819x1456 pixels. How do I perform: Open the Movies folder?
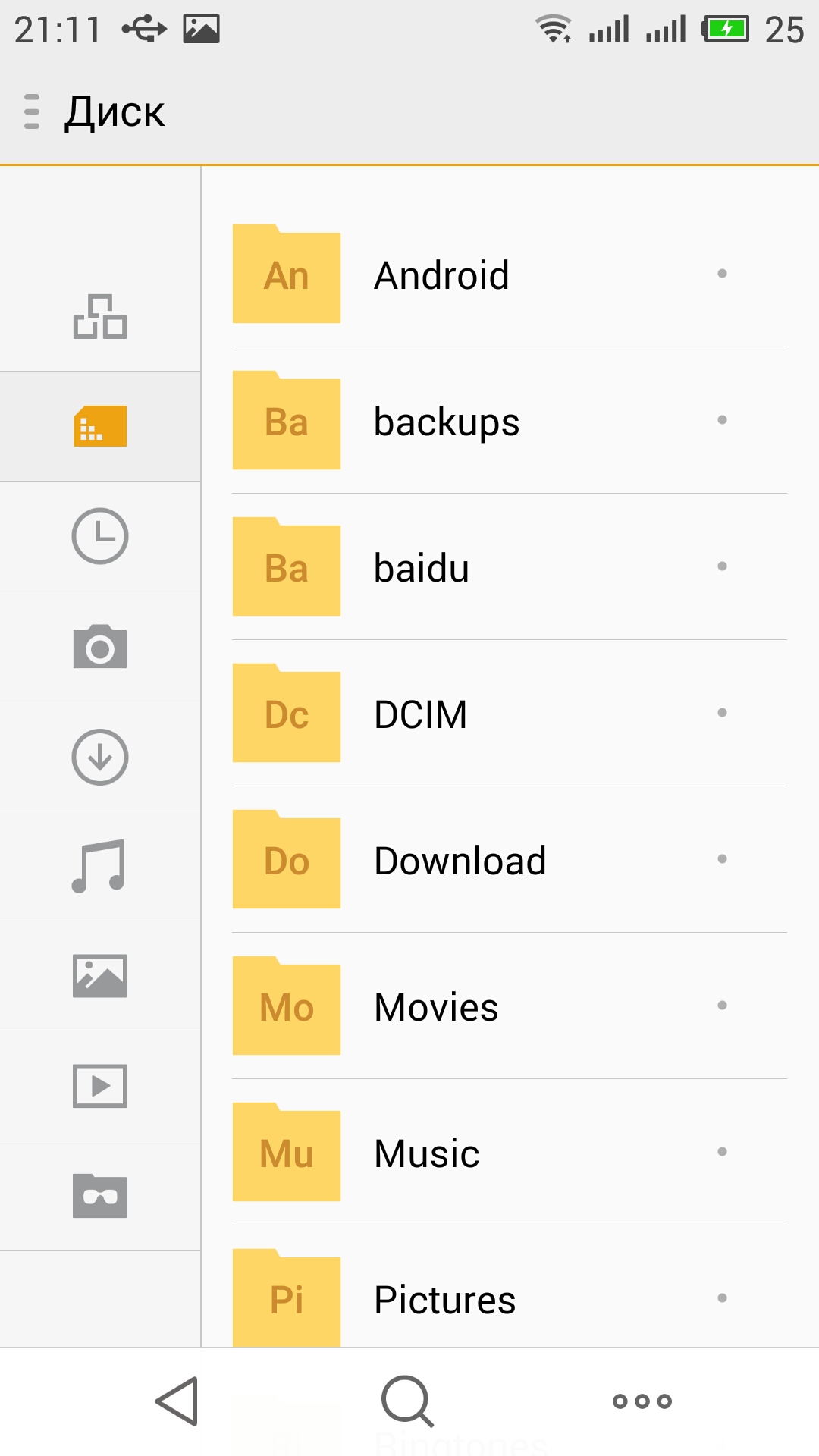click(x=510, y=1006)
